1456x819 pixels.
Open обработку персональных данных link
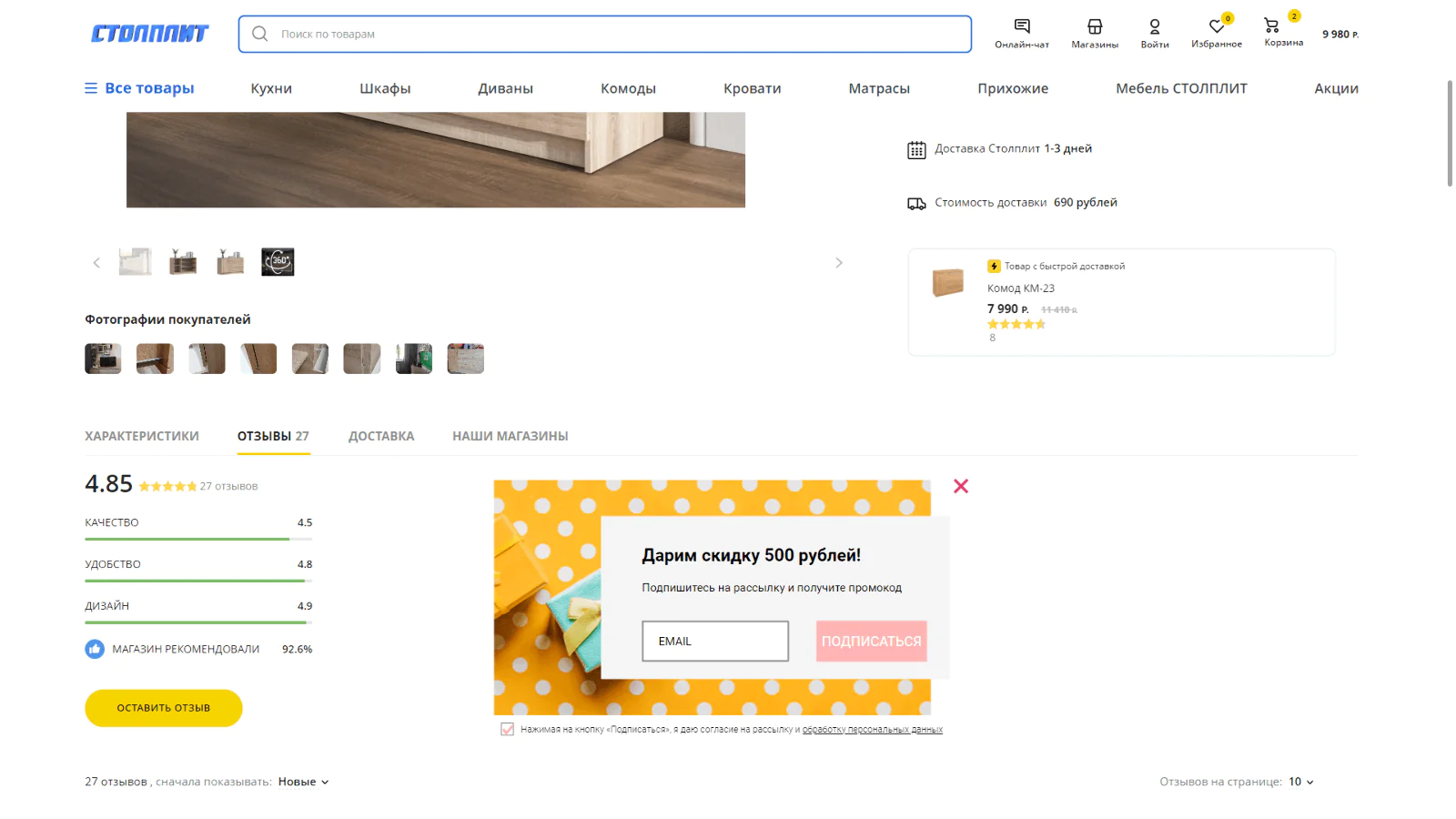click(x=872, y=730)
